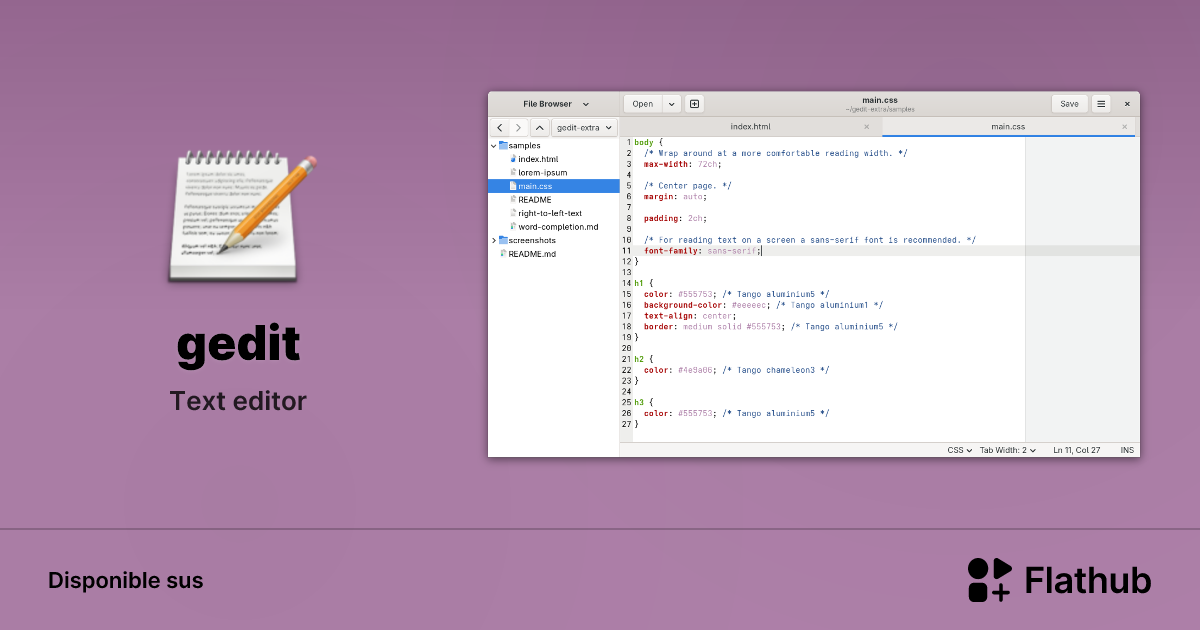The image size is (1200, 630).
Task: Toggle insert mode via the INS indicator
Action: tap(1127, 450)
